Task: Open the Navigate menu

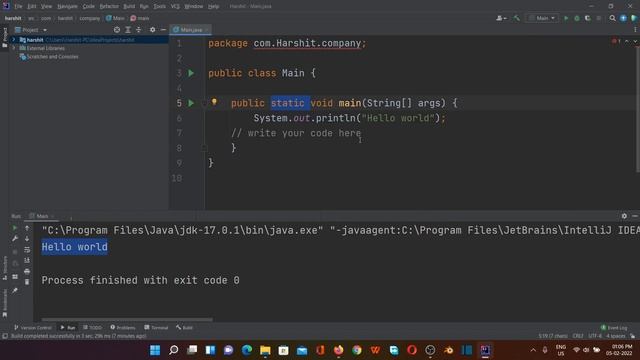Action: click(x=67, y=6)
